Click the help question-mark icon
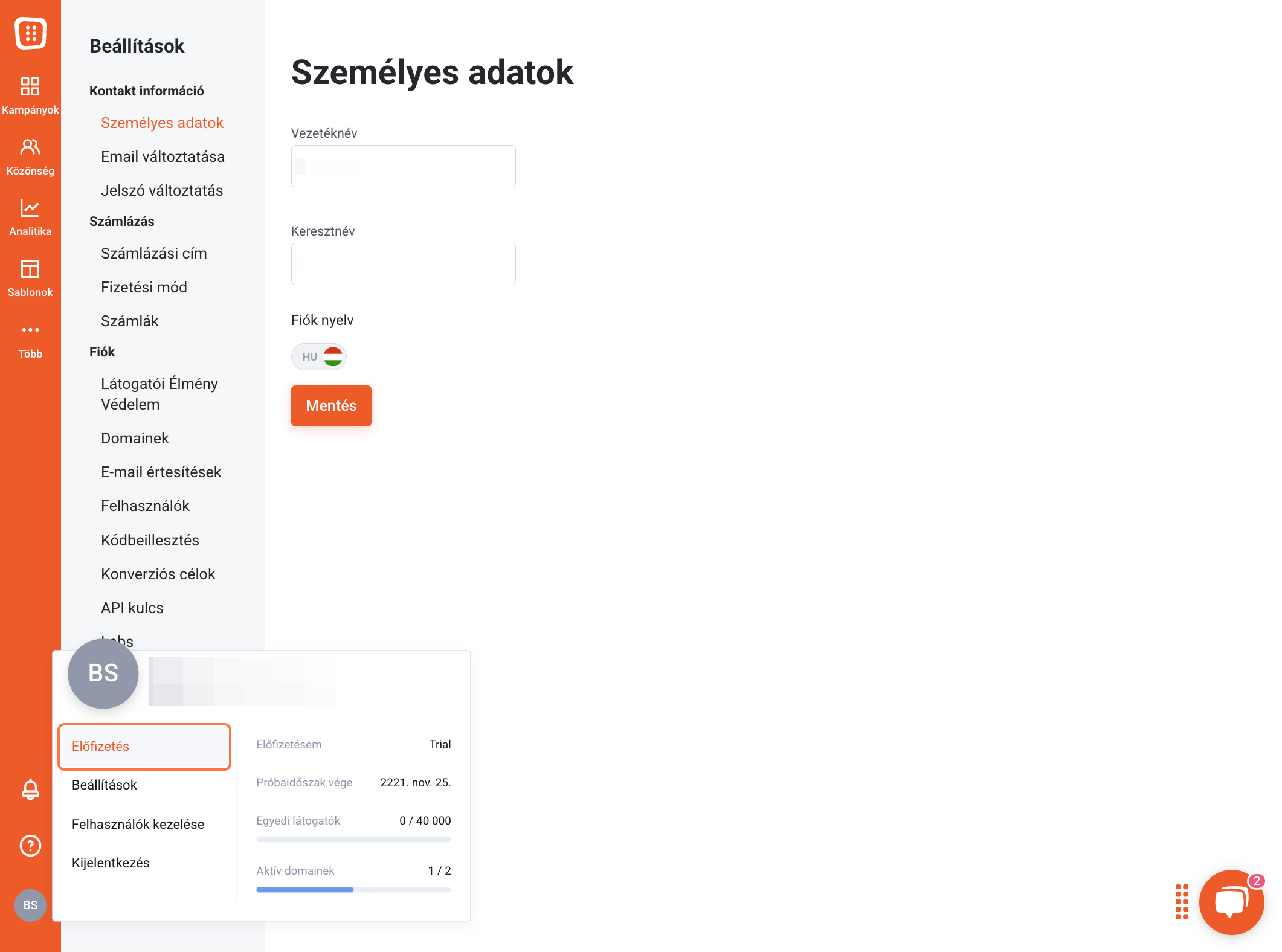This screenshot has height=952, width=1282. click(30, 846)
